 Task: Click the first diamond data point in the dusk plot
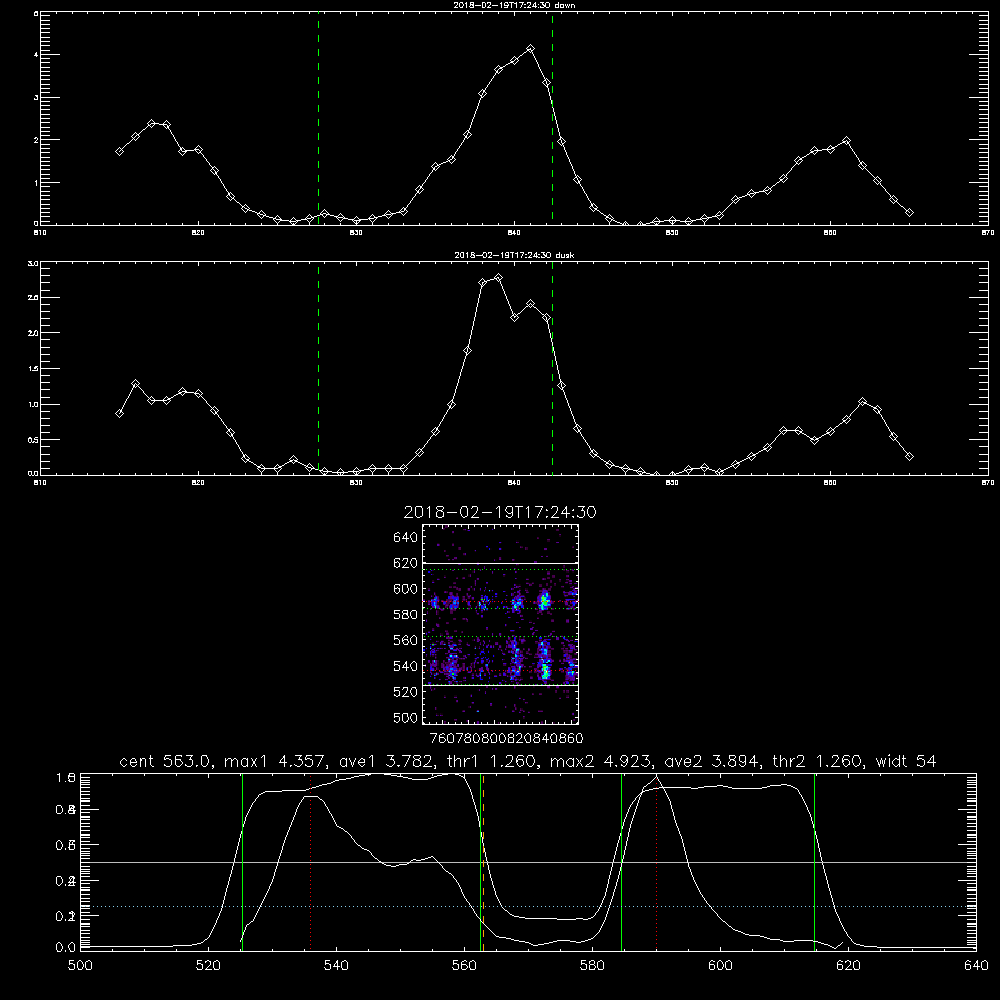tap(119, 413)
